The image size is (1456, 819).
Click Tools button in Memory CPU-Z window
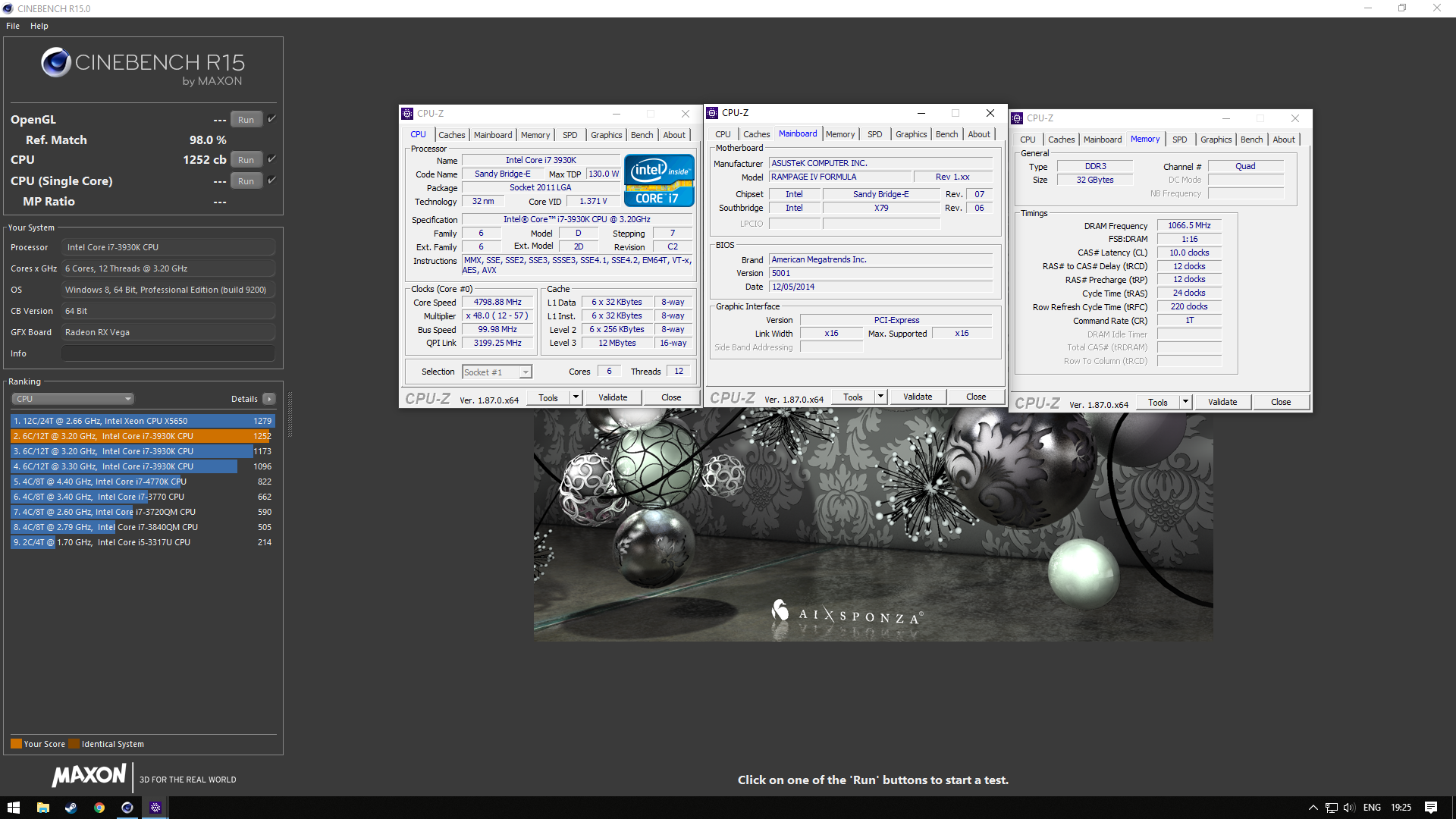[x=1157, y=402]
